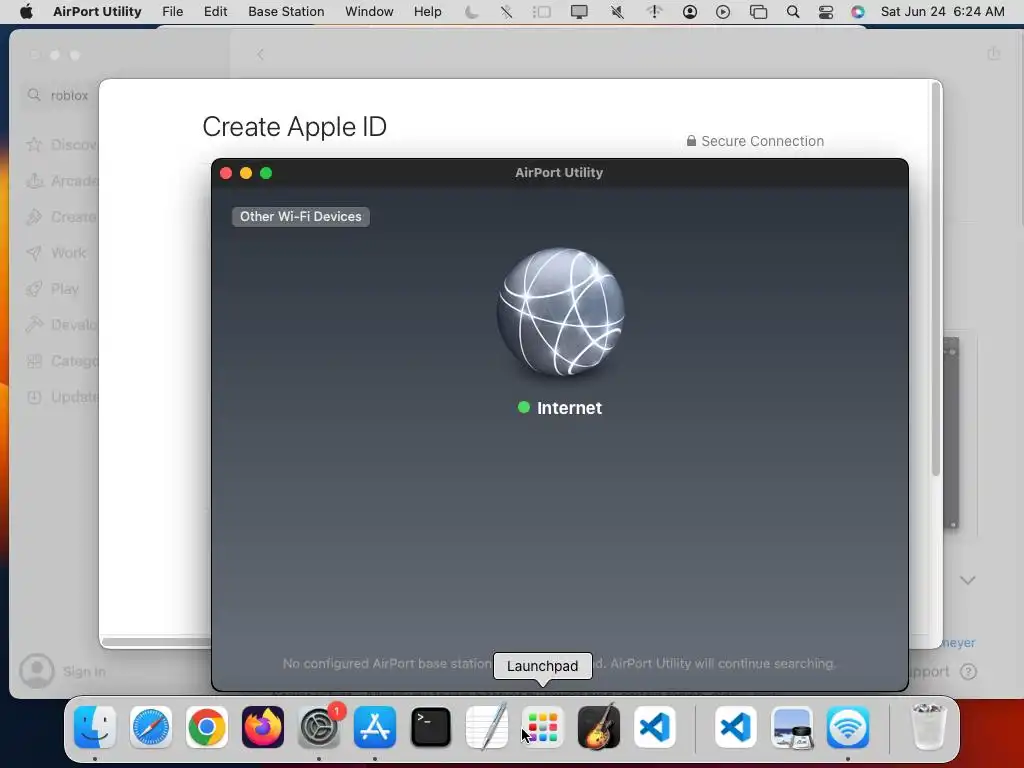Click the green Internet status dot
The width and height of the screenshot is (1024, 768).
[x=523, y=408]
